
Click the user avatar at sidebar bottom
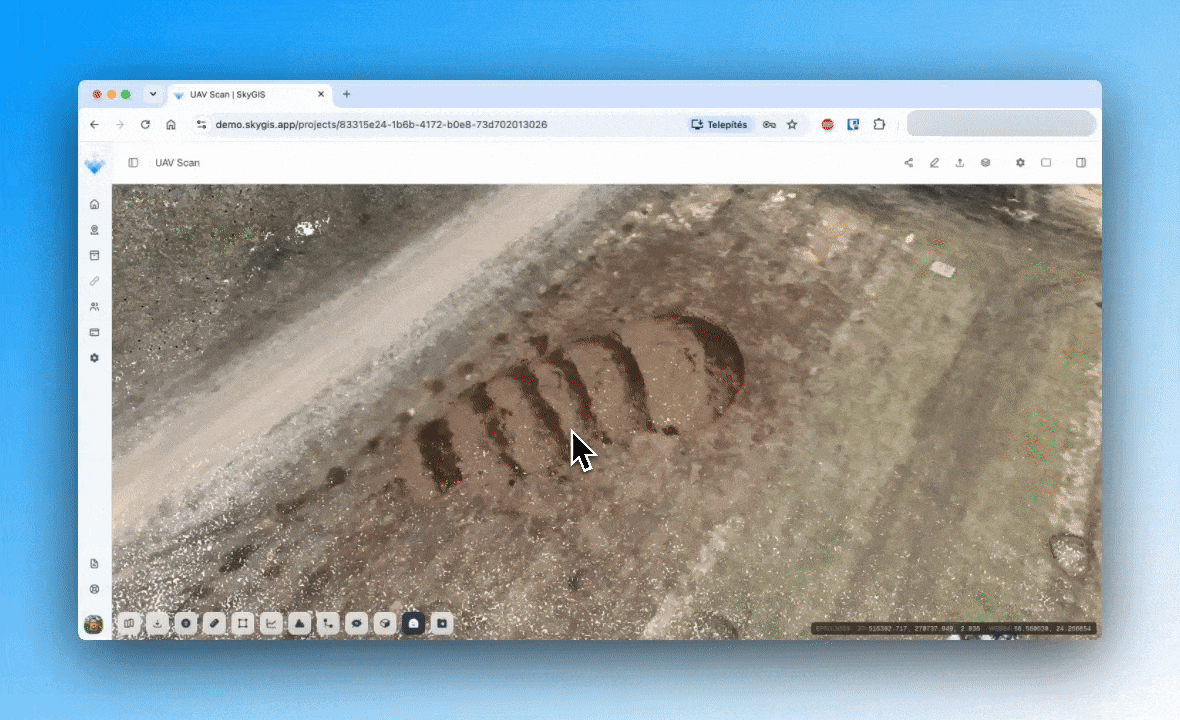coord(94,624)
